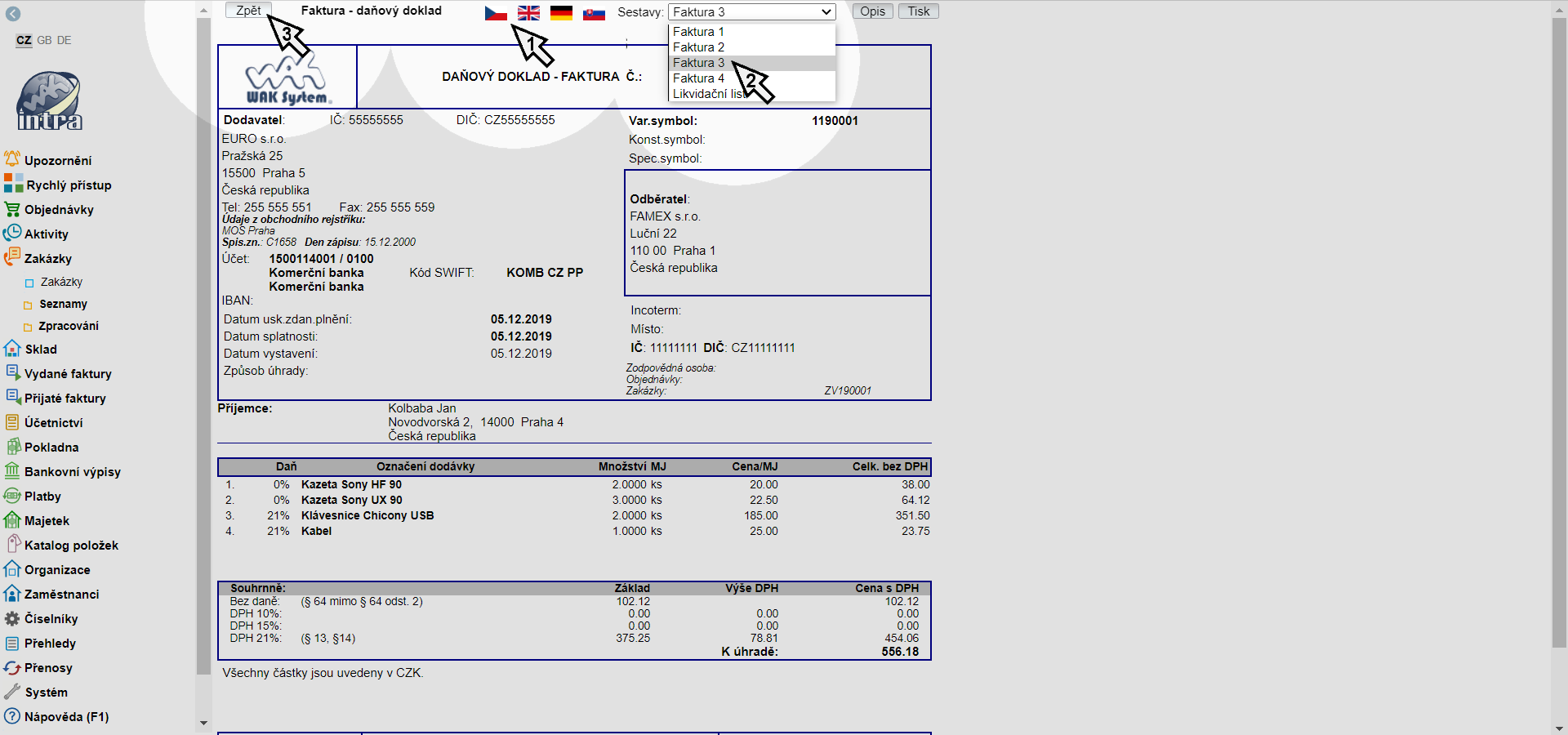The width and height of the screenshot is (1568, 735).
Task: Switch invoice language to Slovak flag
Action: [x=594, y=12]
